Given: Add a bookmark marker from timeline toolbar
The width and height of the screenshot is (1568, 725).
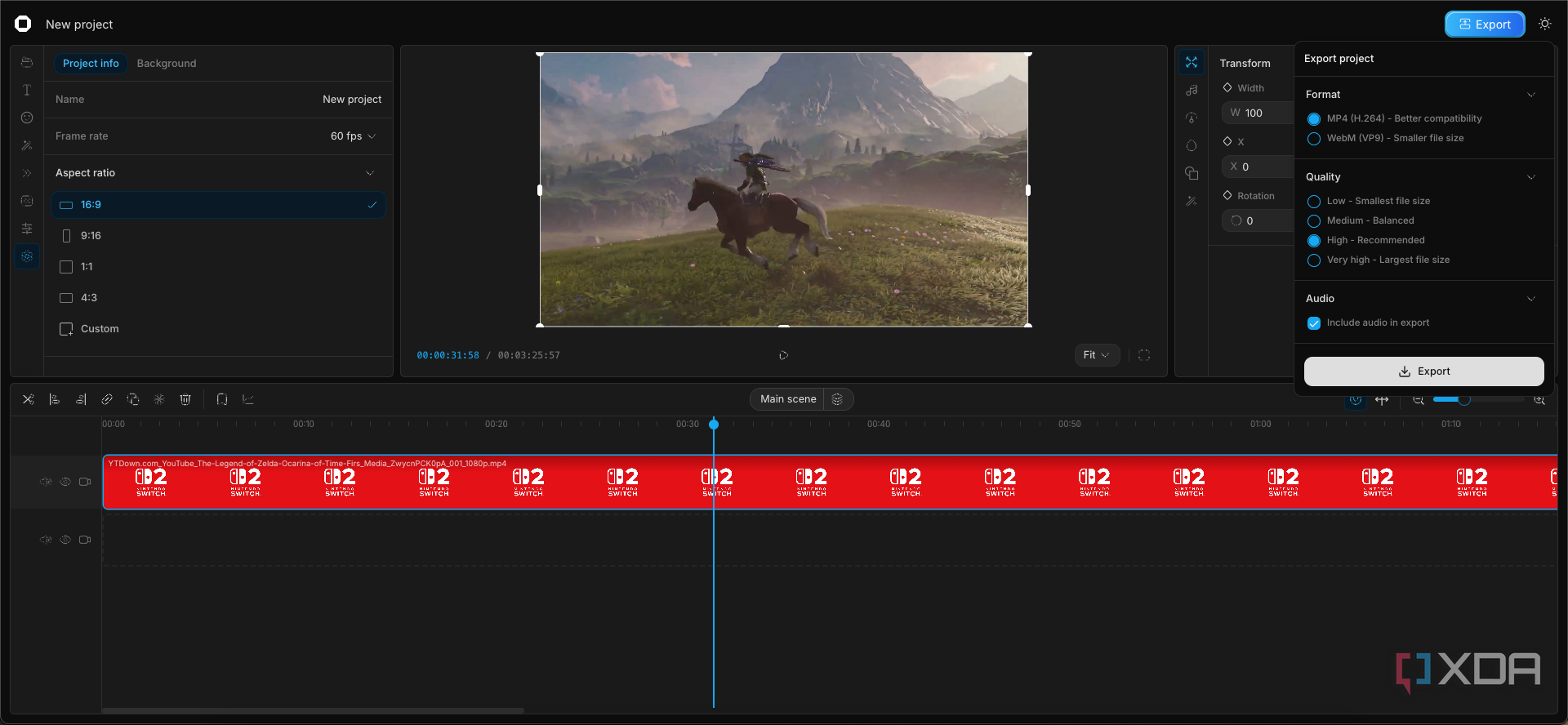Looking at the screenshot, I should click(222, 399).
